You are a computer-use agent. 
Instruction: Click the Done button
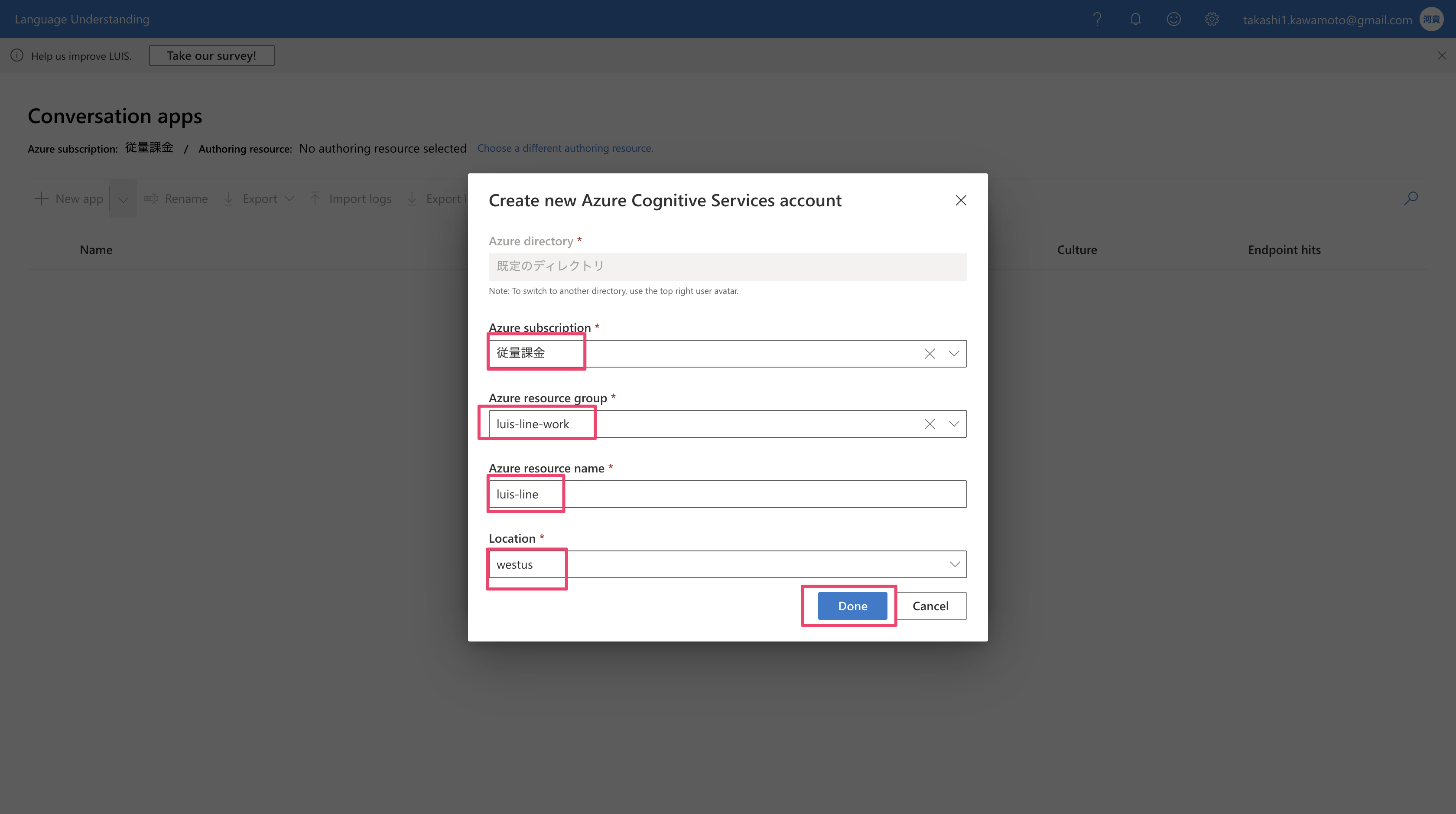coord(852,606)
